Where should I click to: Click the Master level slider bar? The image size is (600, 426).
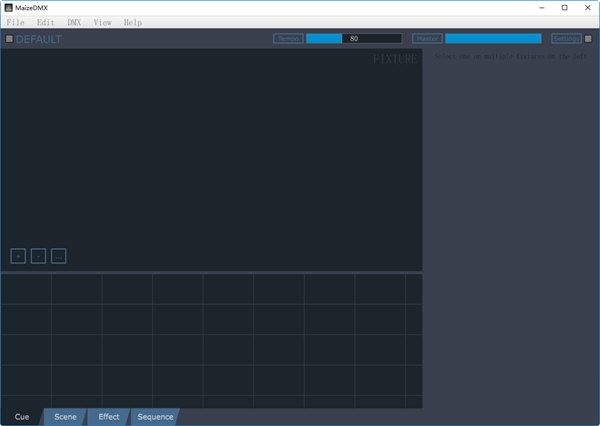493,39
